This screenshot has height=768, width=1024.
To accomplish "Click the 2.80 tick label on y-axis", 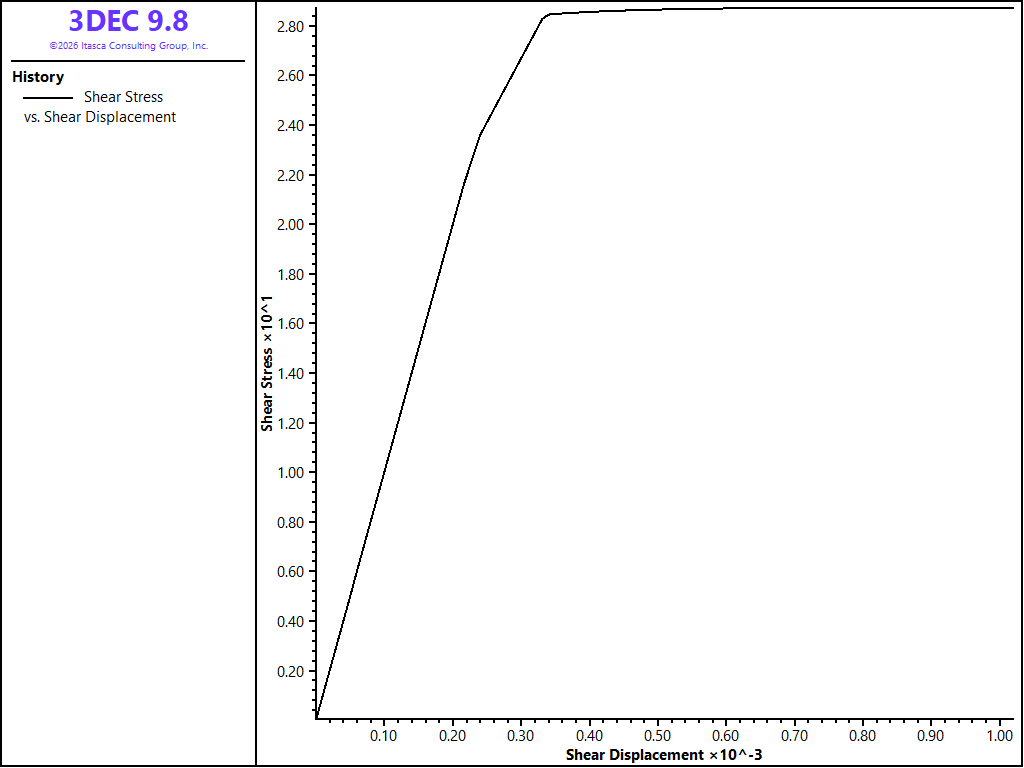I will [x=293, y=27].
